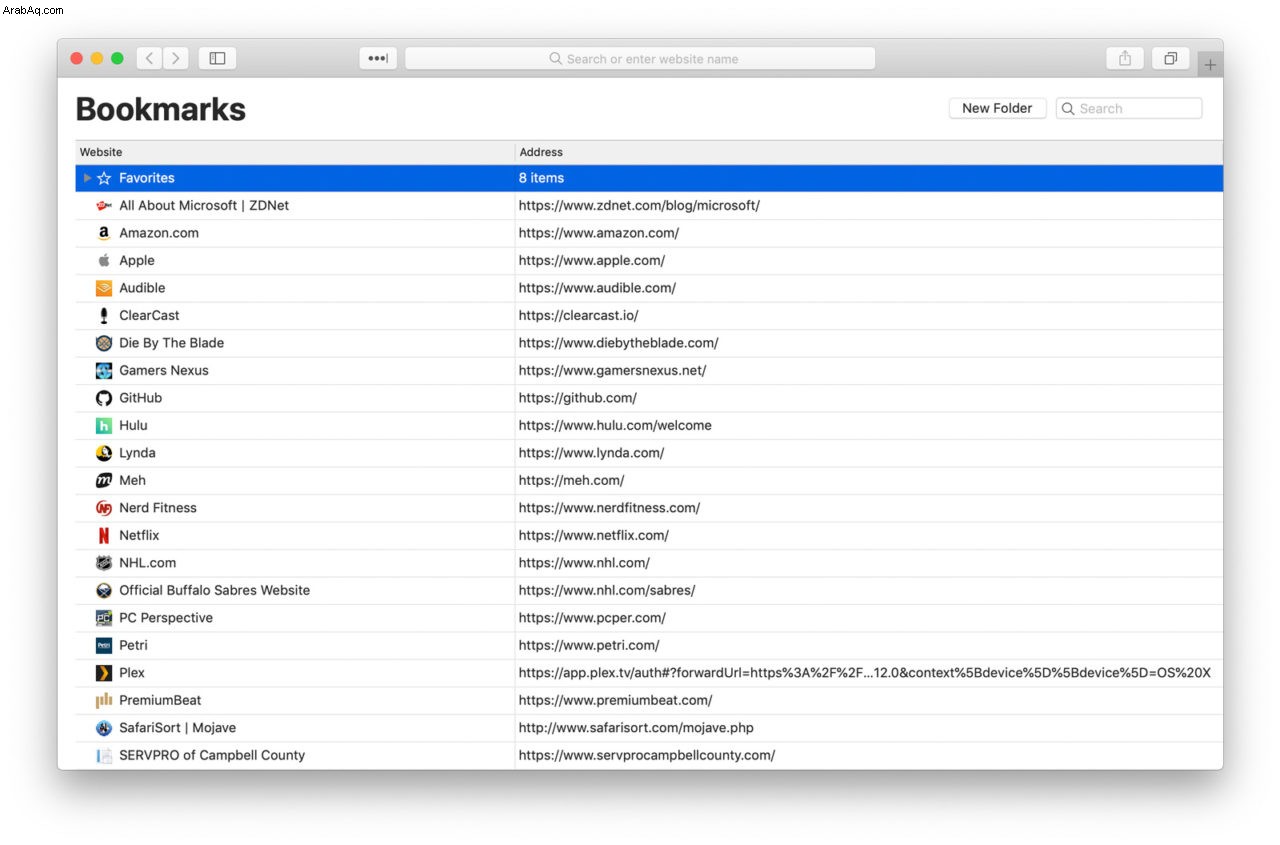Screen dimensions: 1280x845
Task: Click the bookmarks Search field
Action: [x=1129, y=108]
